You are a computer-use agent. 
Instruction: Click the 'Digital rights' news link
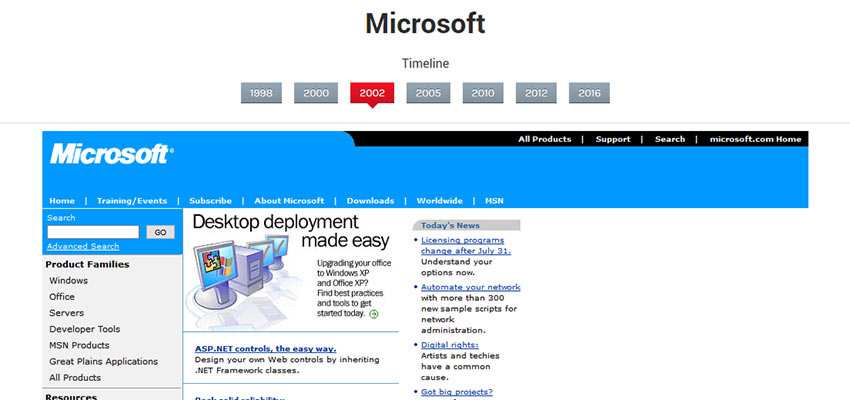pyautogui.click(x=449, y=345)
